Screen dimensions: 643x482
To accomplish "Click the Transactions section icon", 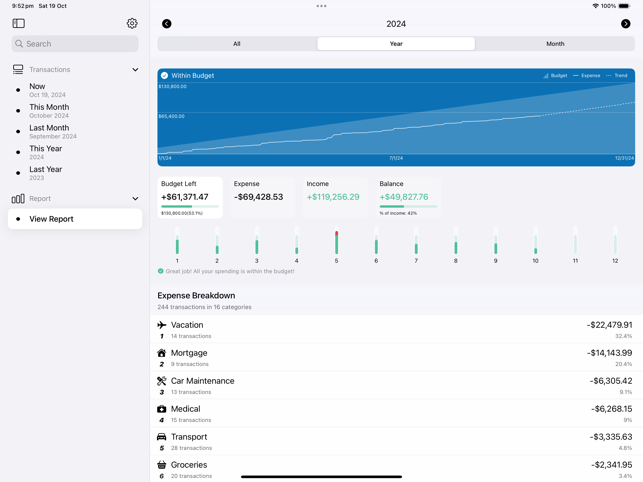I will 18,69.
